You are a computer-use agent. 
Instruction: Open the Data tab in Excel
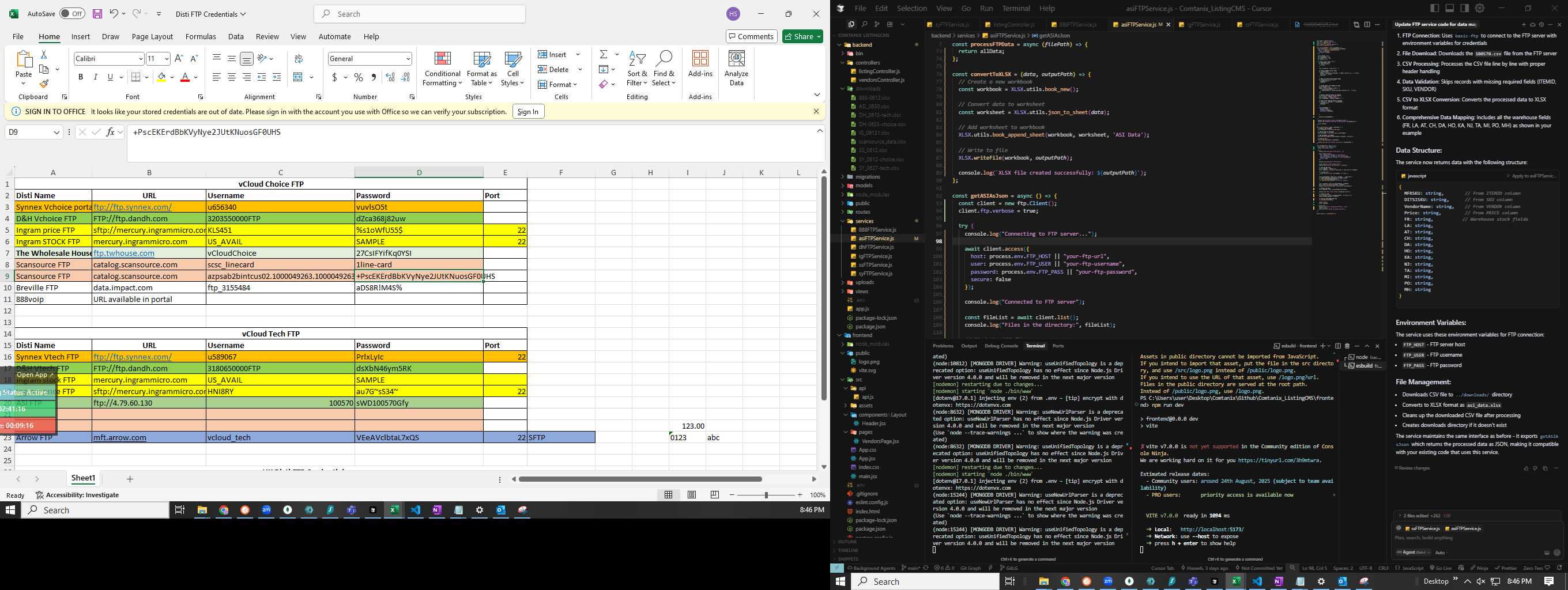pyautogui.click(x=236, y=36)
